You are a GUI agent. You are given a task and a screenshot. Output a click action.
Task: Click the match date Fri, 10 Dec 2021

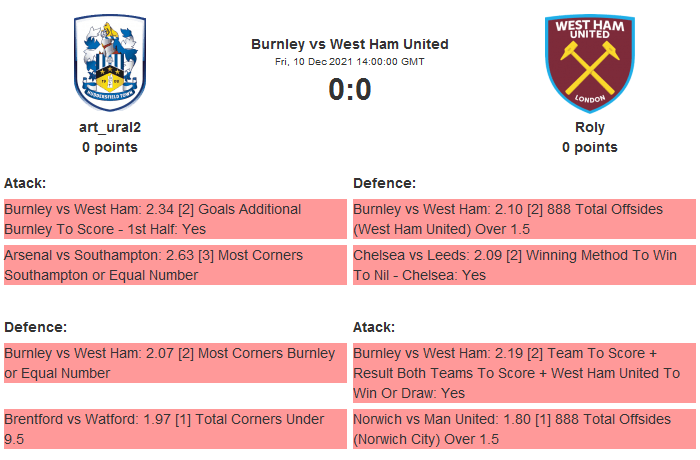click(x=350, y=62)
